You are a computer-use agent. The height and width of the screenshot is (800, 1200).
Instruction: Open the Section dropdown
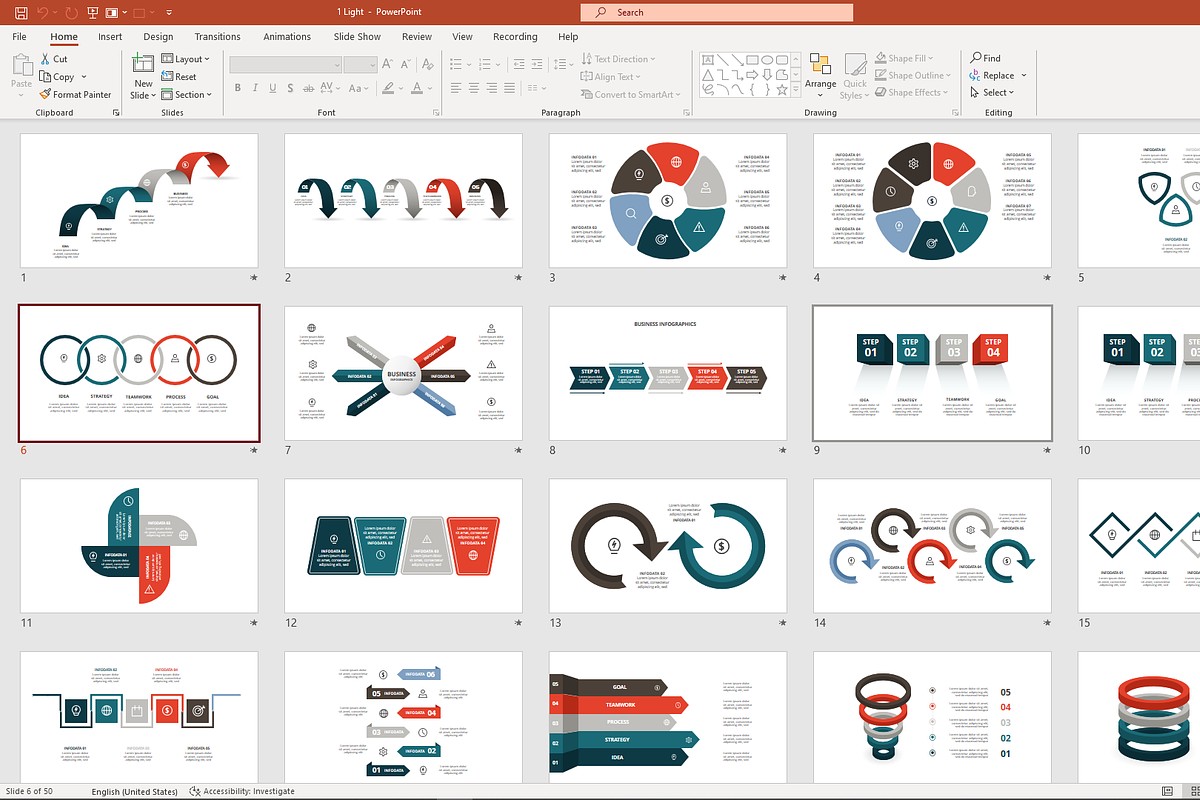pos(187,95)
